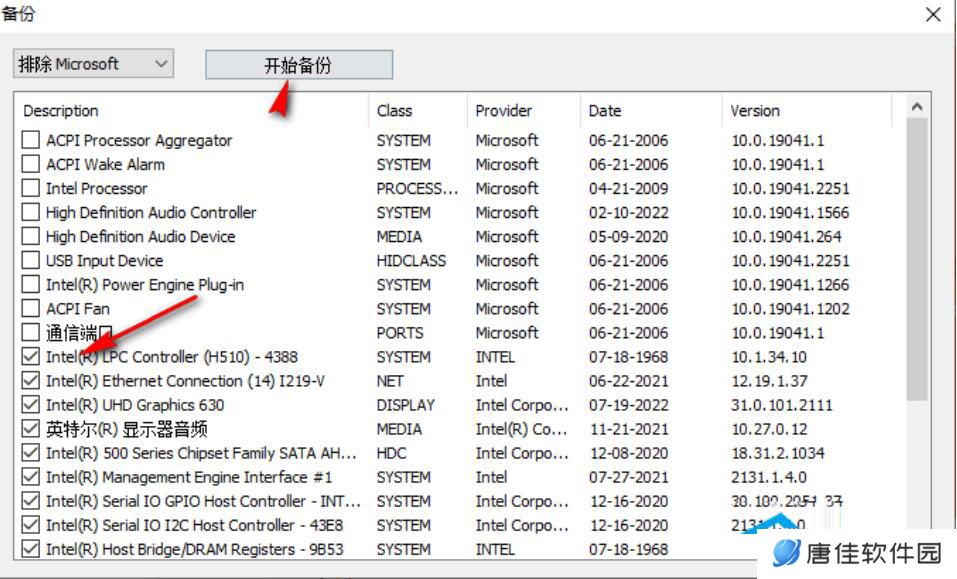Open the 排除 Microsoft filter dropdown
957x579 pixels.
(x=93, y=63)
